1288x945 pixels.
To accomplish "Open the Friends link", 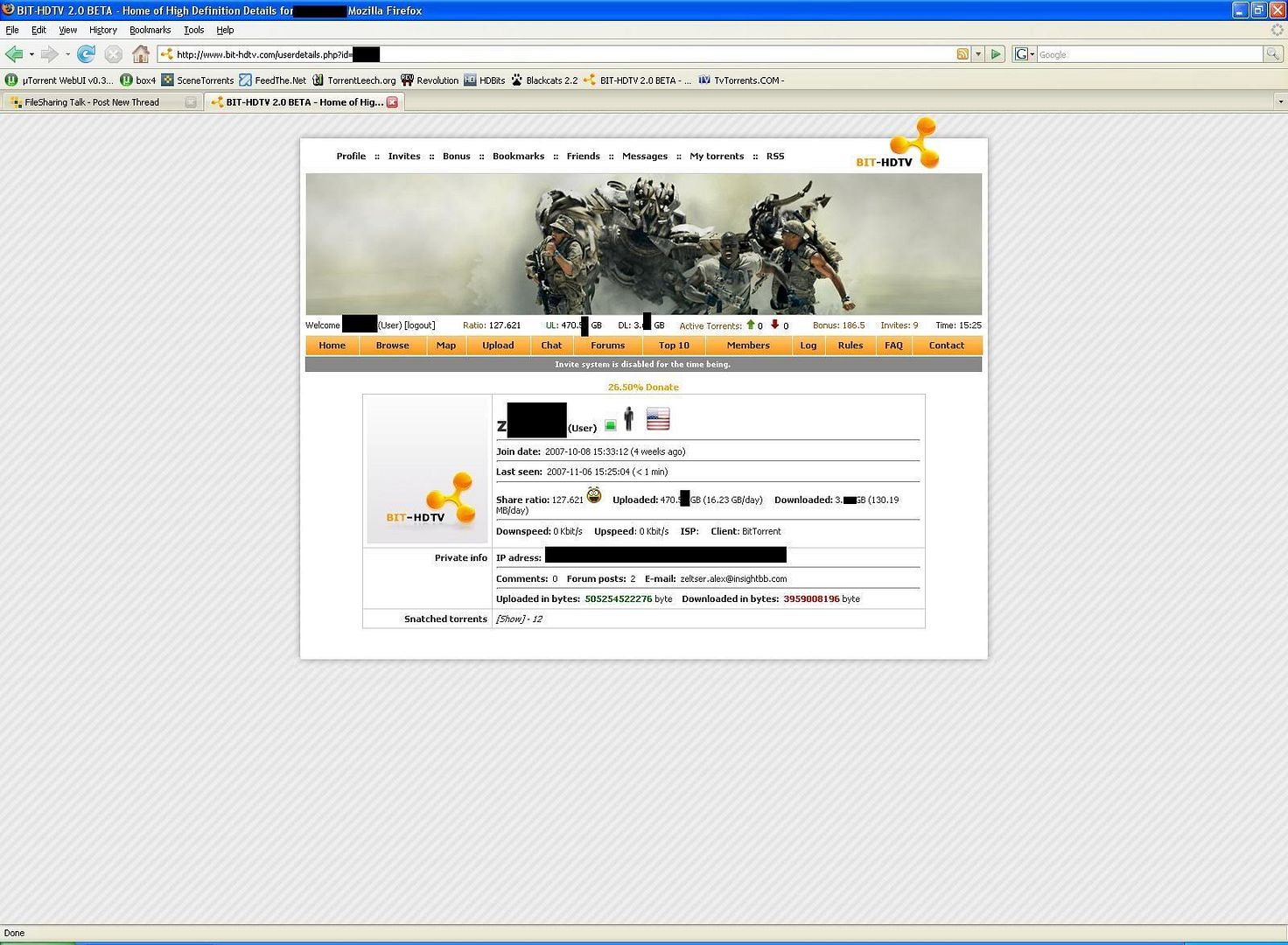I will tap(583, 157).
